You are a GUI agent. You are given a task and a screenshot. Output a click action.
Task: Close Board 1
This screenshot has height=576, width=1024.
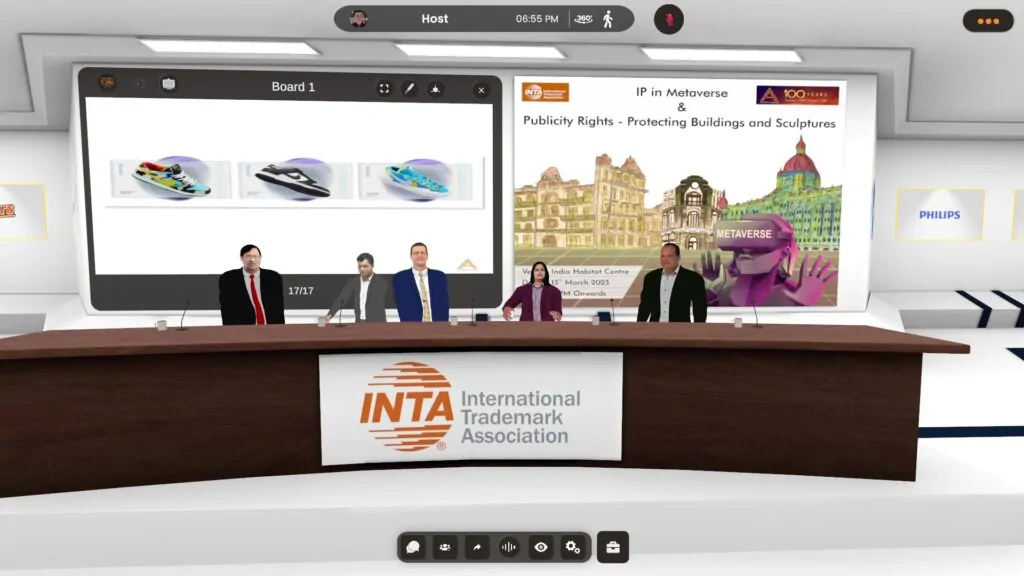pos(481,90)
